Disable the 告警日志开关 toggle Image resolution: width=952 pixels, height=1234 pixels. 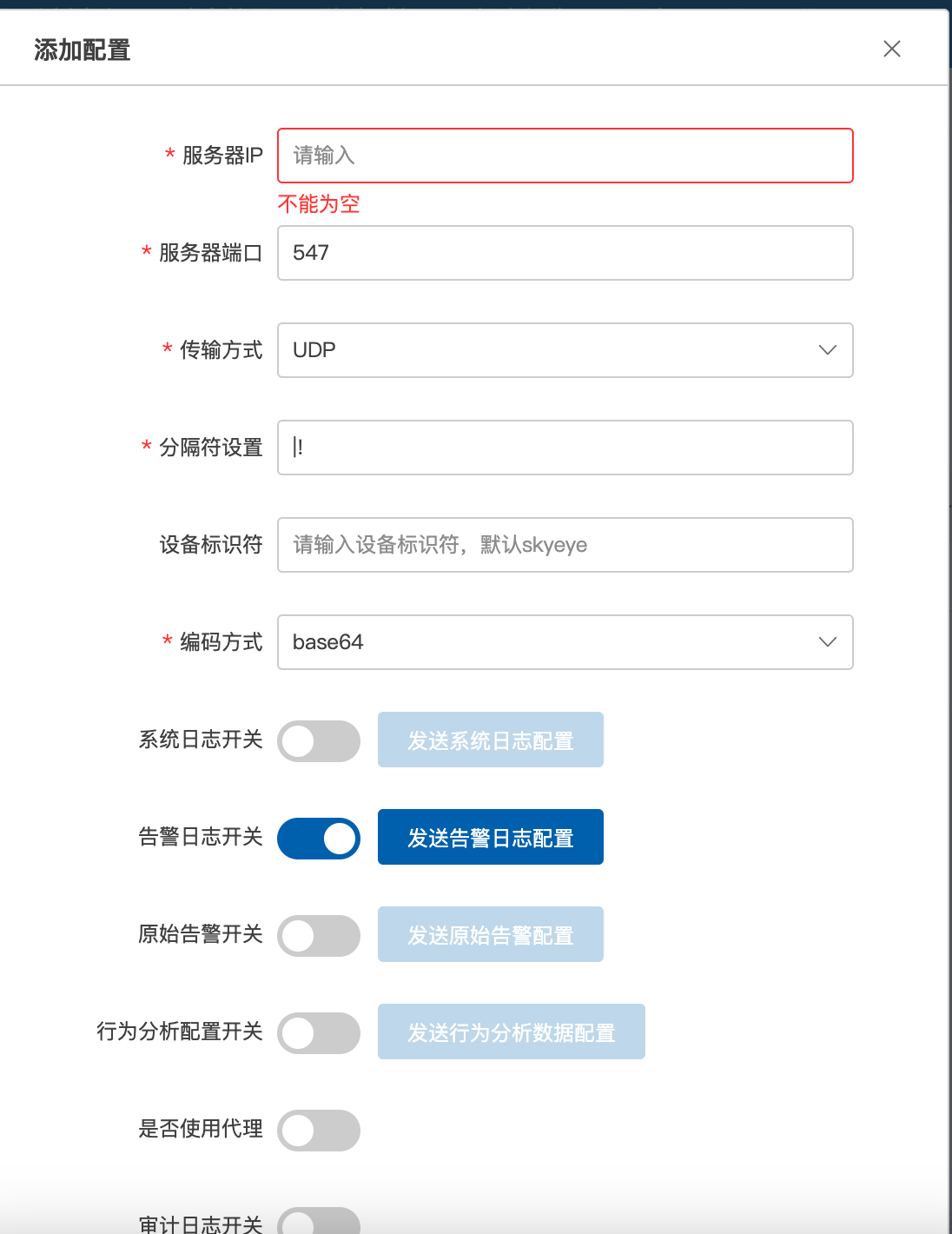pyautogui.click(x=319, y=839)
